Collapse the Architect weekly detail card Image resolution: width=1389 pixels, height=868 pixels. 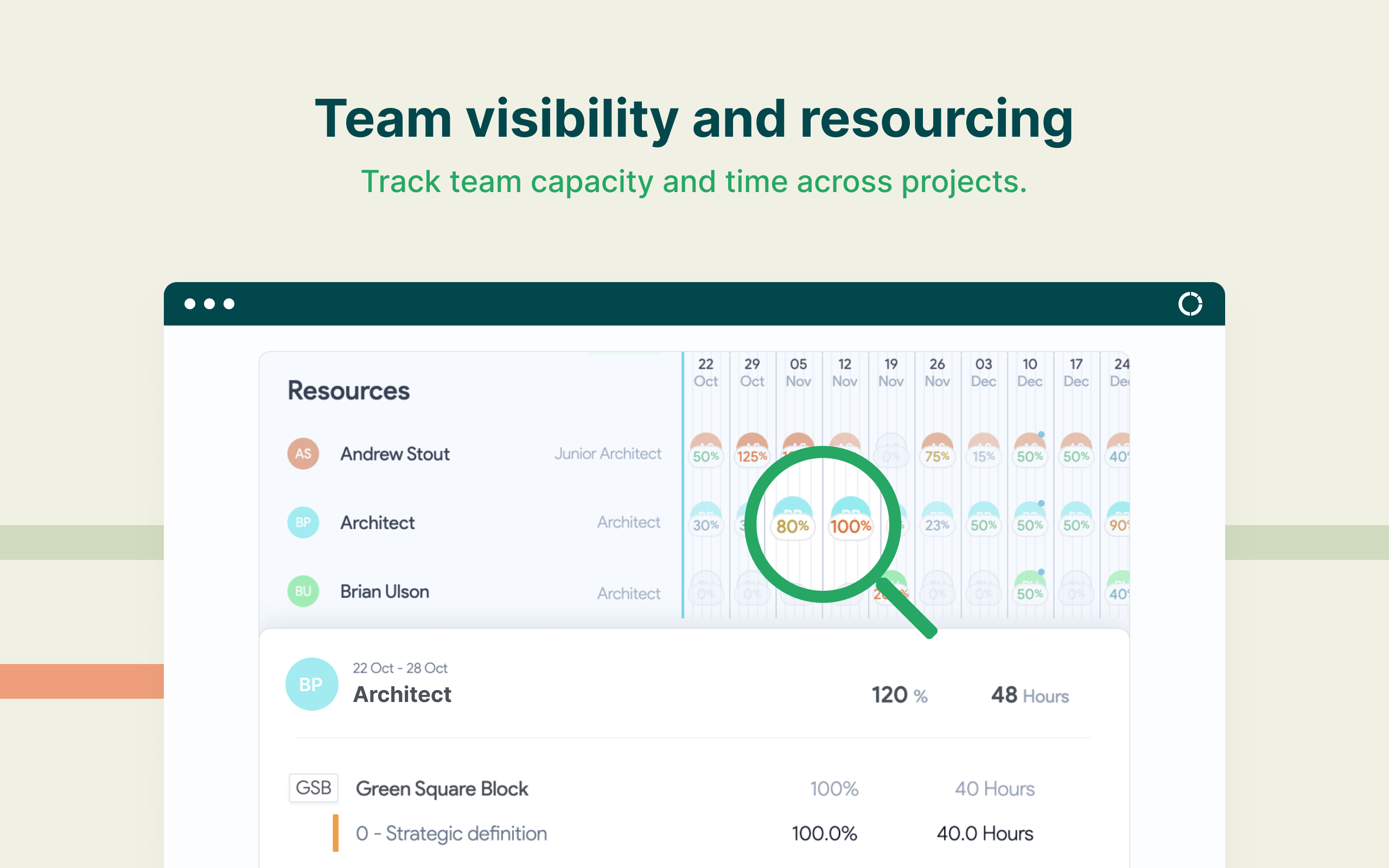tap(403, 694)
